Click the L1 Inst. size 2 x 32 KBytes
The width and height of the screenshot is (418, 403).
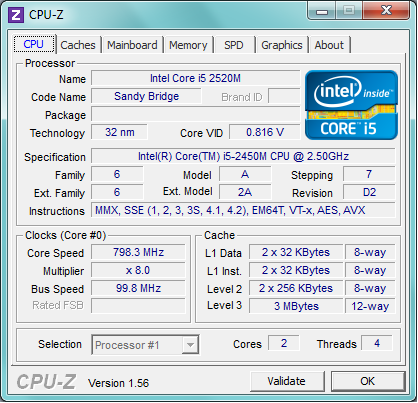pos(296,270)
